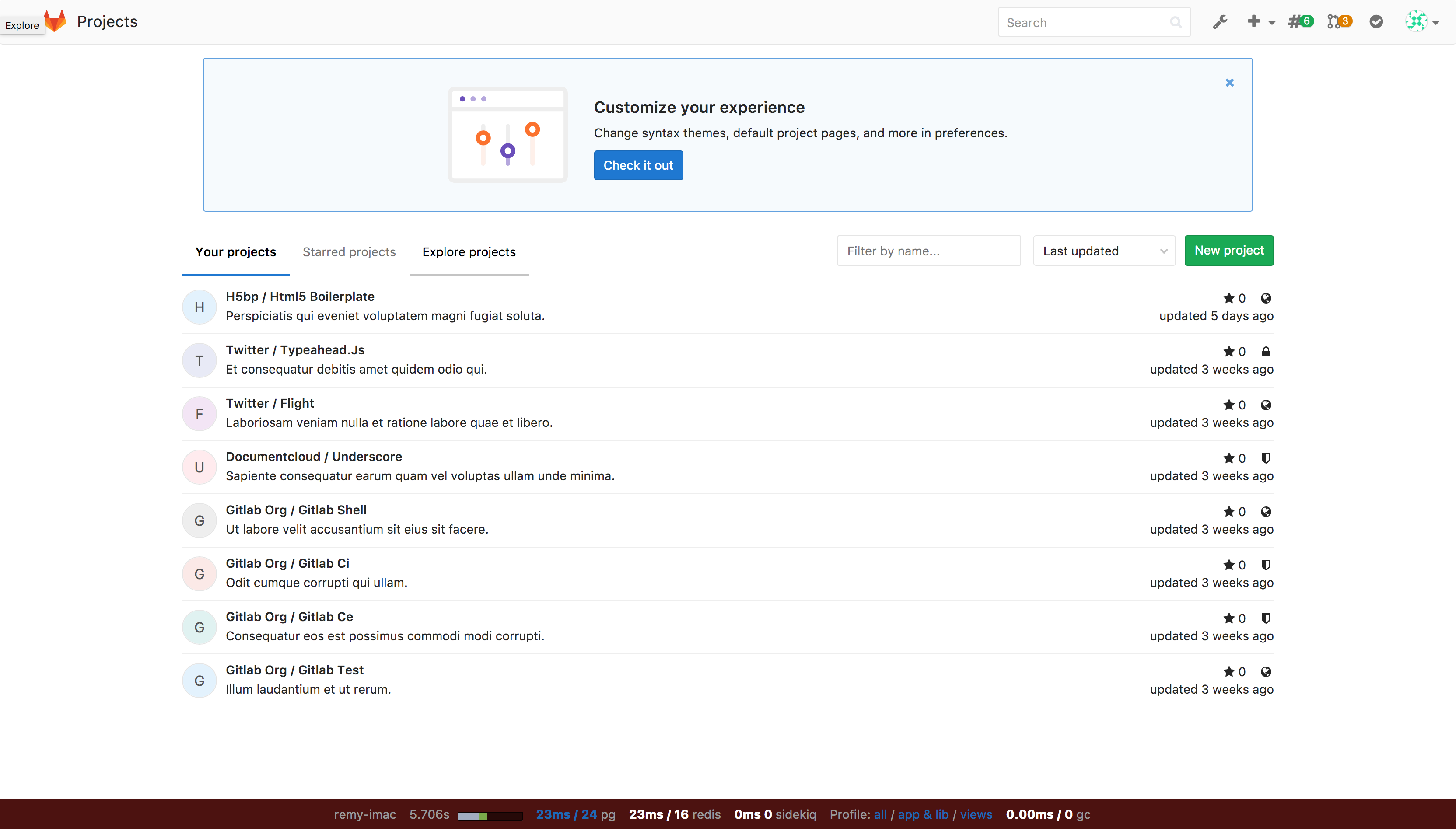Image resolution: width=1456 pixels, height=831 pixels.
Task: Click the Check it out button
Action: point(638,165)
